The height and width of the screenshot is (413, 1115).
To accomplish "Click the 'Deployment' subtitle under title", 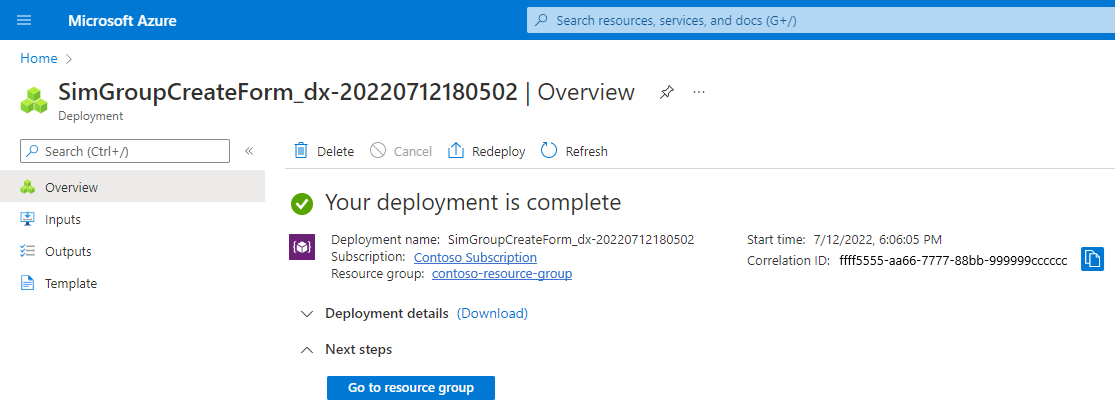I will point(90,116).
